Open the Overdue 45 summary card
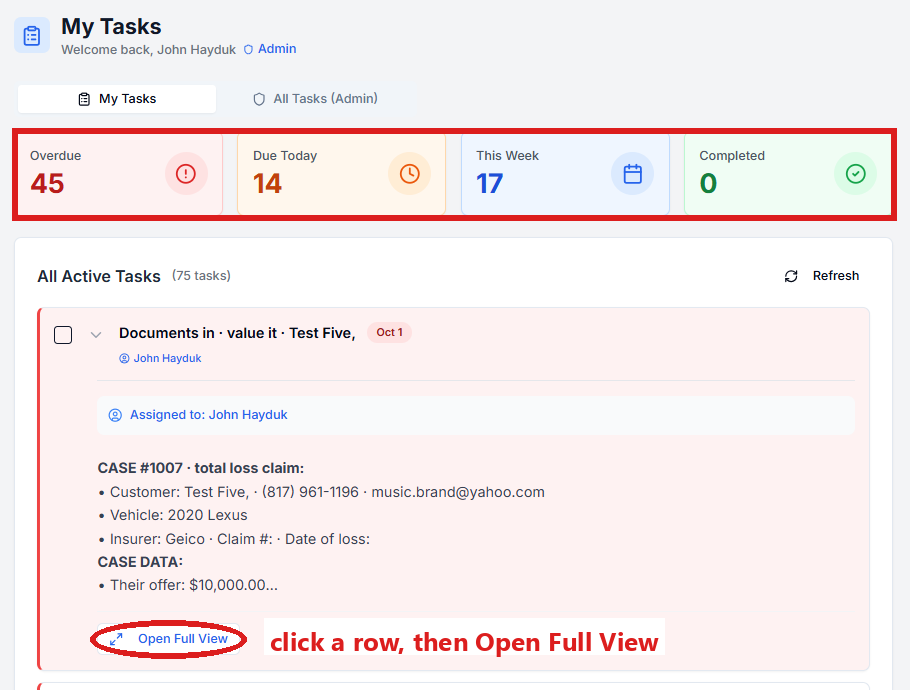The width and height of the screenshot is (910, 690). [x=120, y=174]
